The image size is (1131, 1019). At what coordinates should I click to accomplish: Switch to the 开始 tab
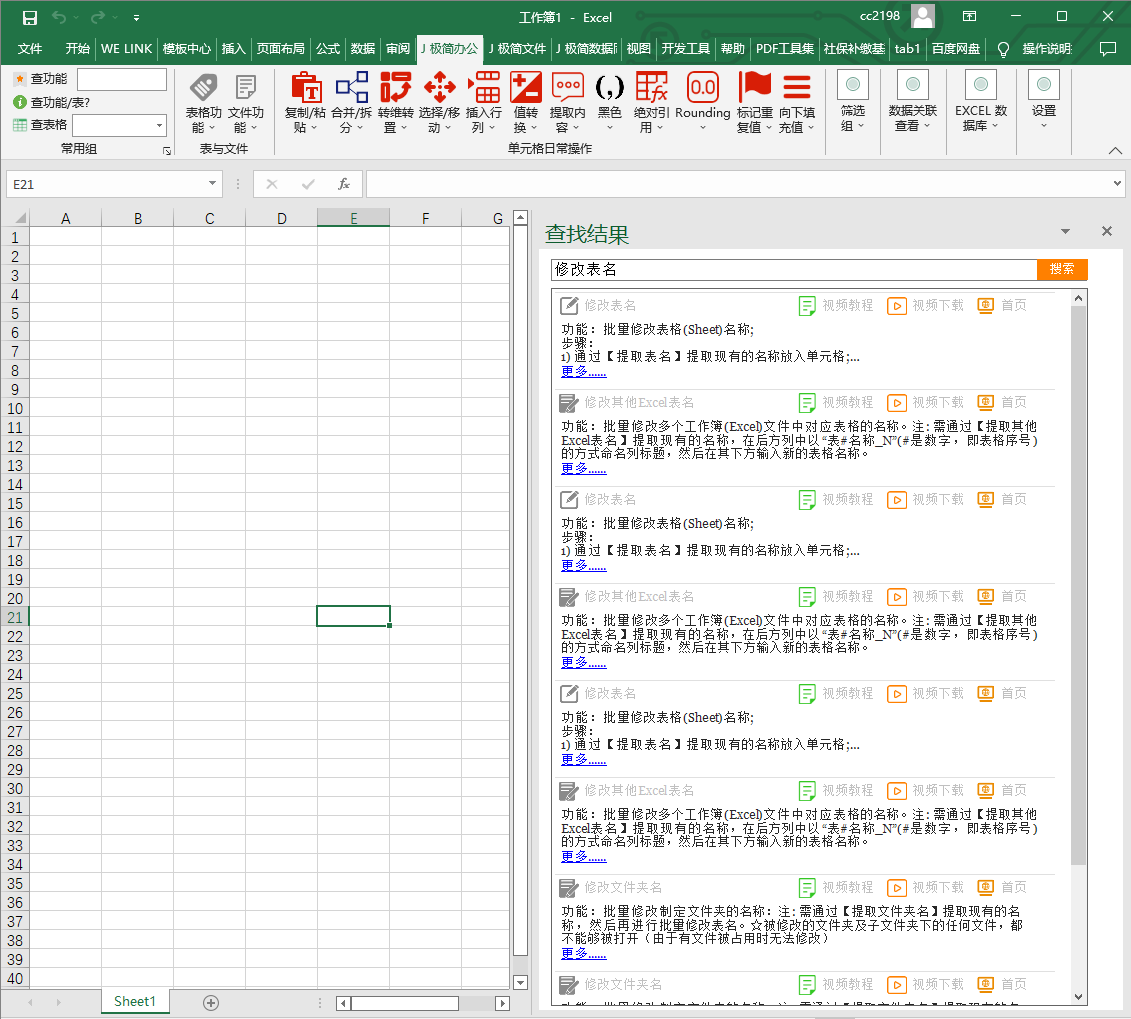(77, 49)
